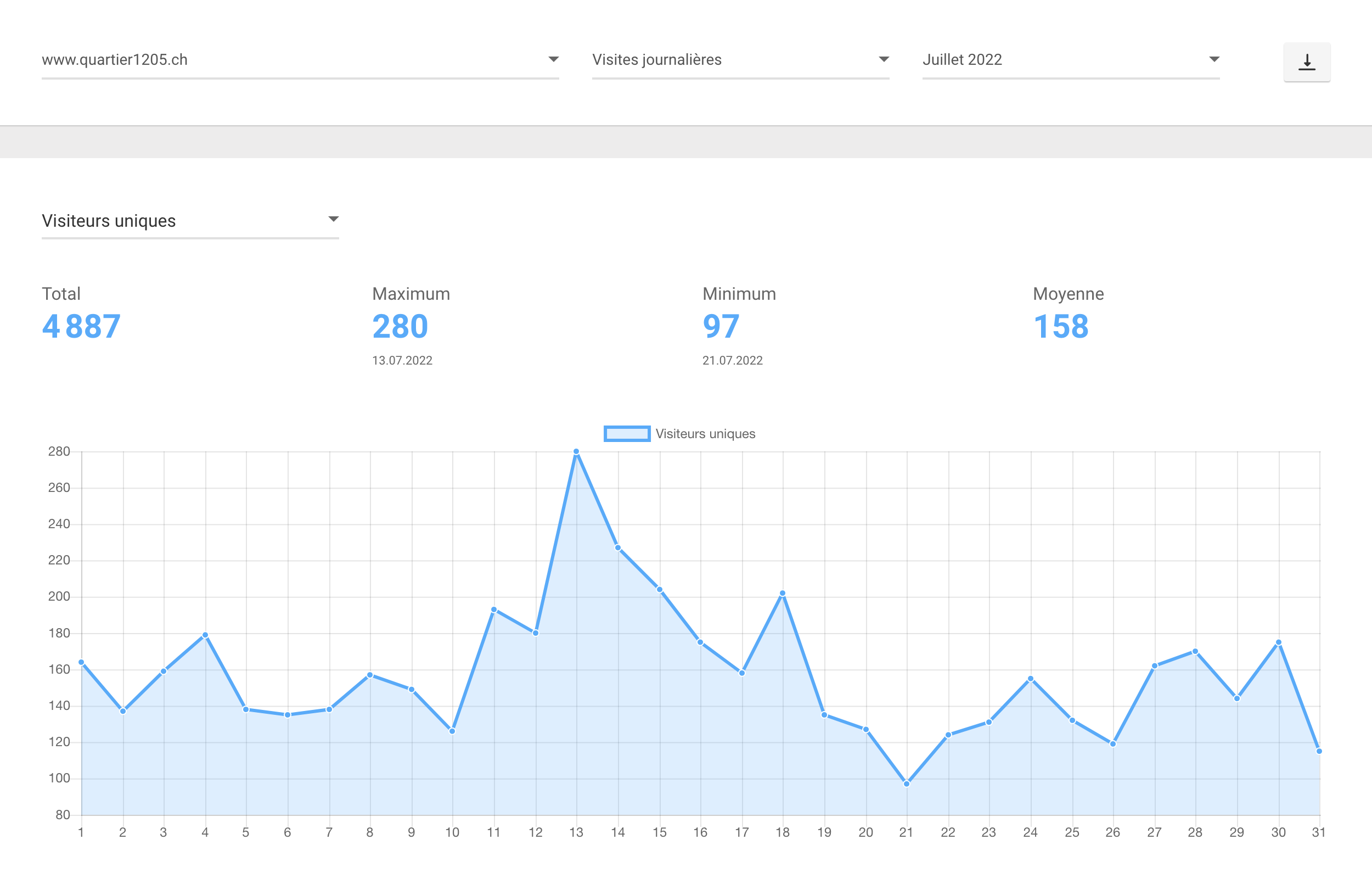Screen dimensions: 1372x873
Task: Click the maximum date 13.07.2022
Action: point(402,360)
